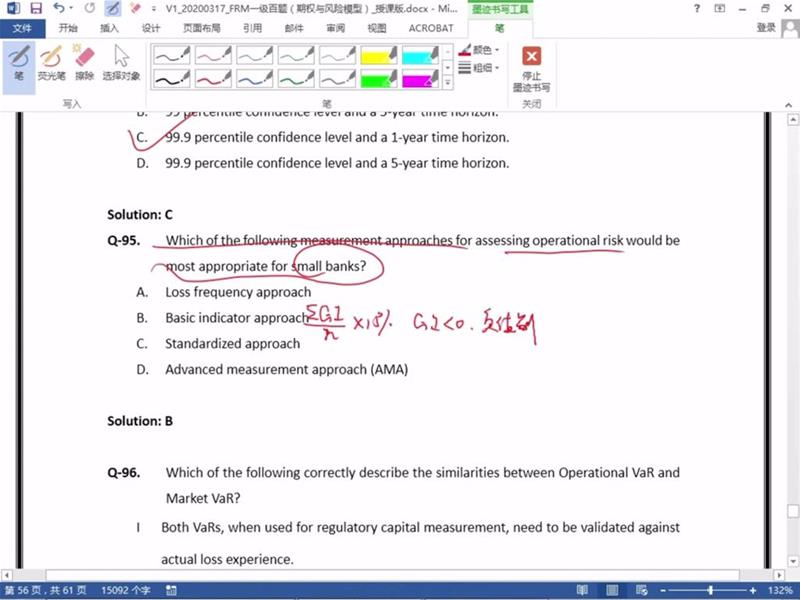This screenshot has height=600, width=800.
Task: Click the horizontal scrollbar right arrow
Action: point(779,575)
